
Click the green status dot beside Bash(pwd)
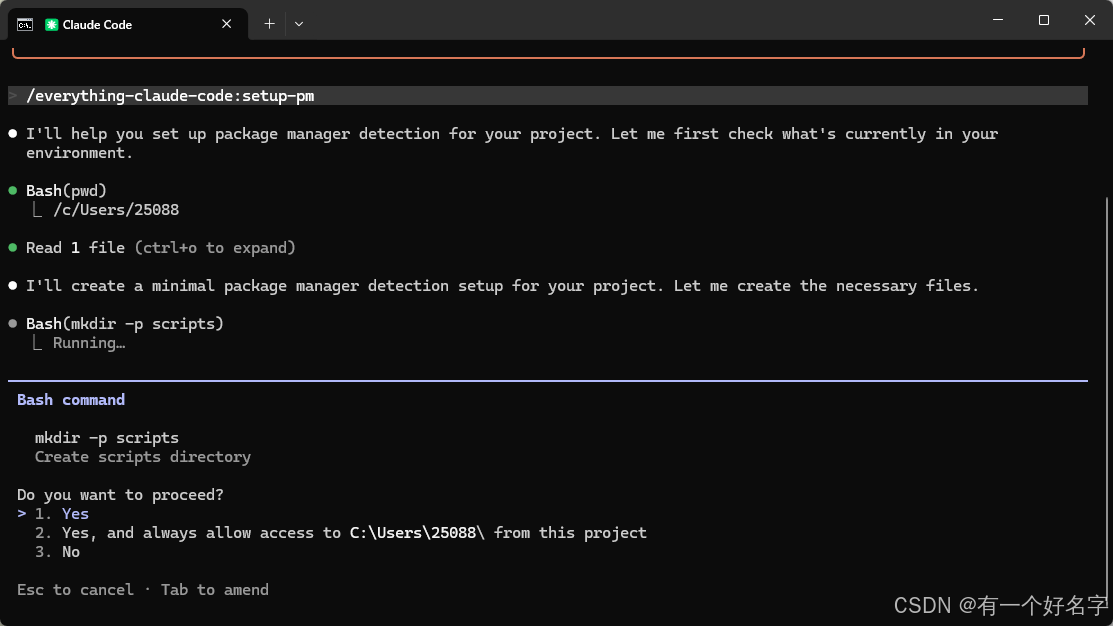[x=13, y=190]
